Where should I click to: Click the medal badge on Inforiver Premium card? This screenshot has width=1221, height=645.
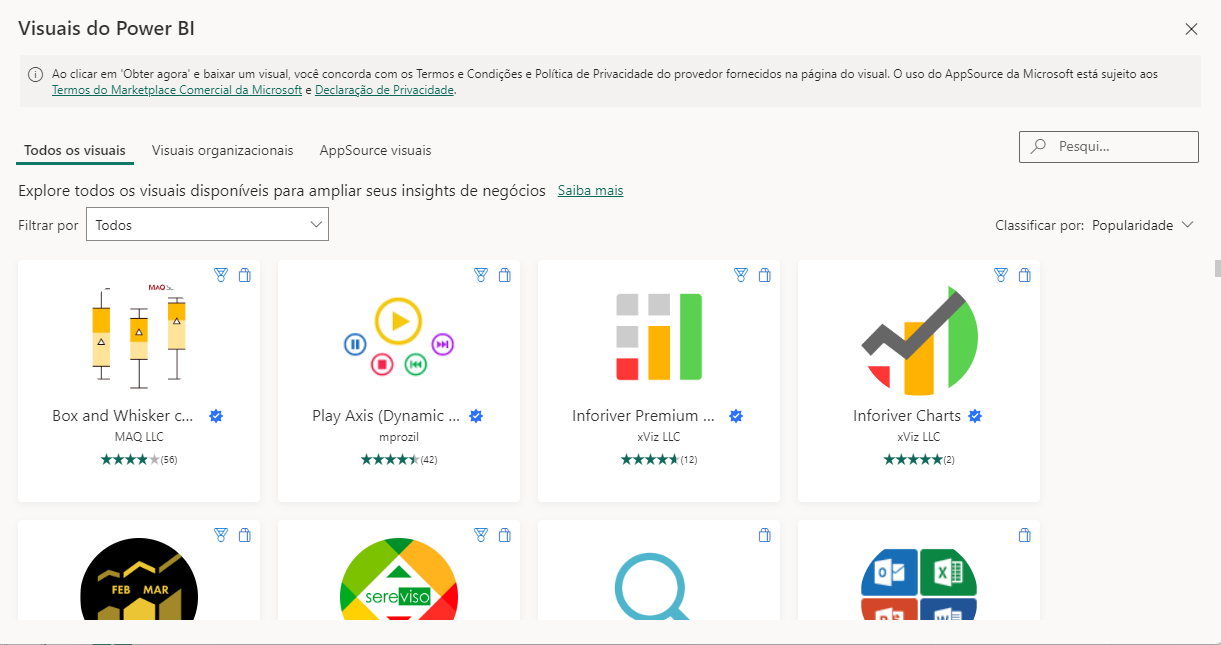[741, 275]
